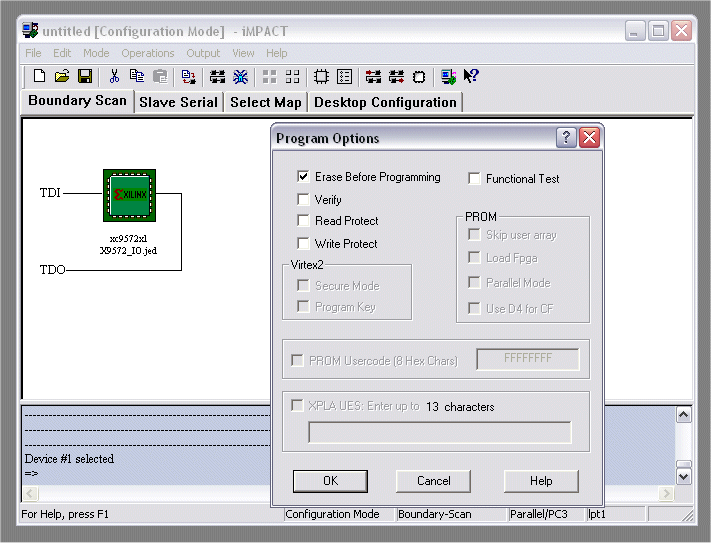Open the Edit menu
The height and width of the screenshot is (543, 711).
(x=62, y=53)
